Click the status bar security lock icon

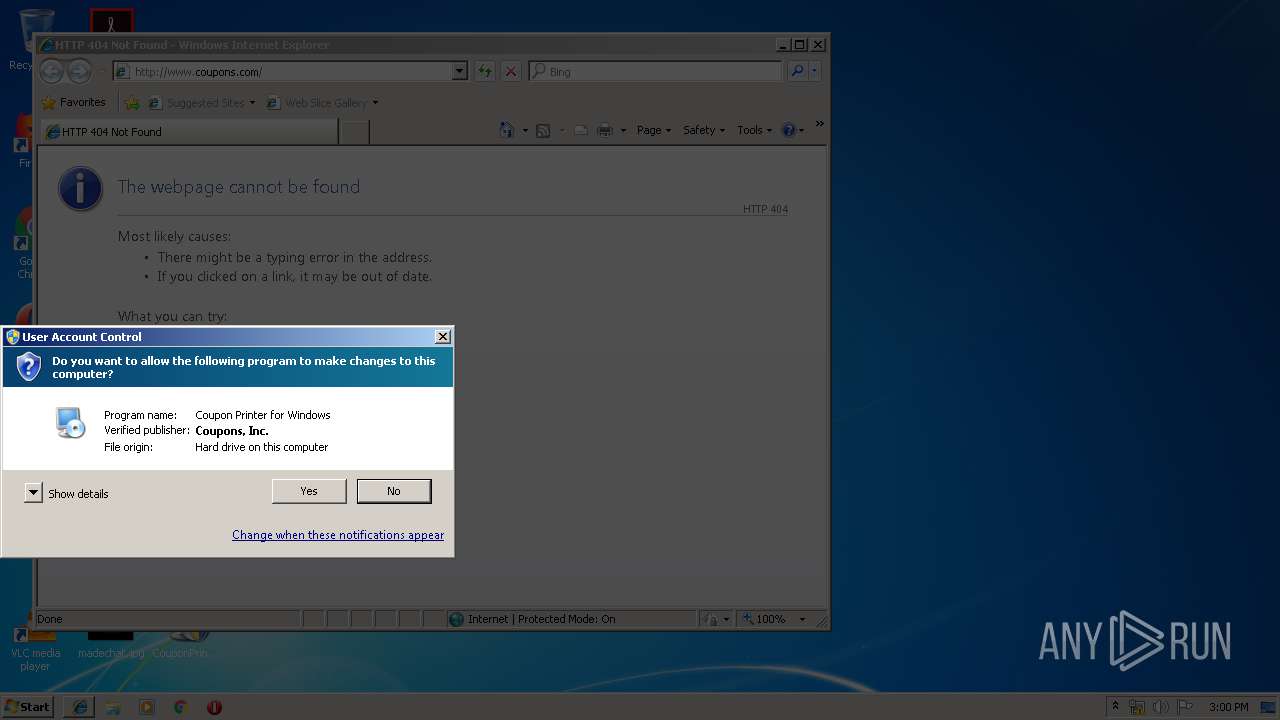tap(710, 619)
